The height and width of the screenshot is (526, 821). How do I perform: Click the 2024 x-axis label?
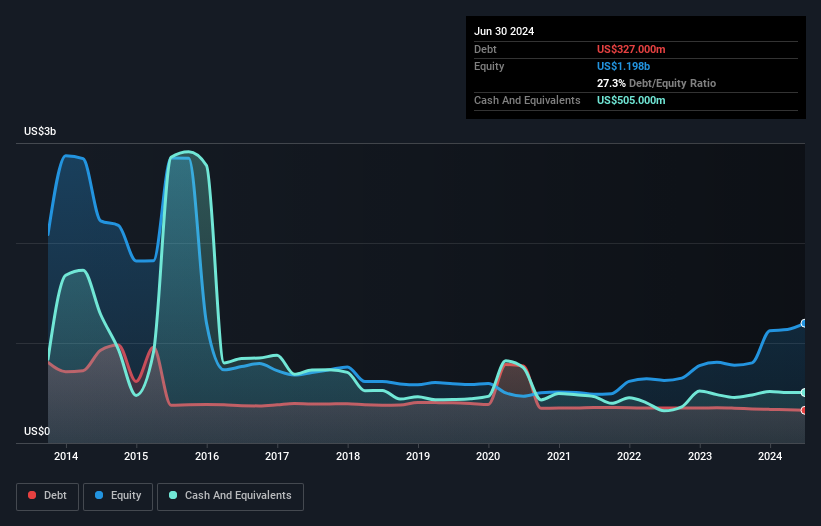point(770,456)
